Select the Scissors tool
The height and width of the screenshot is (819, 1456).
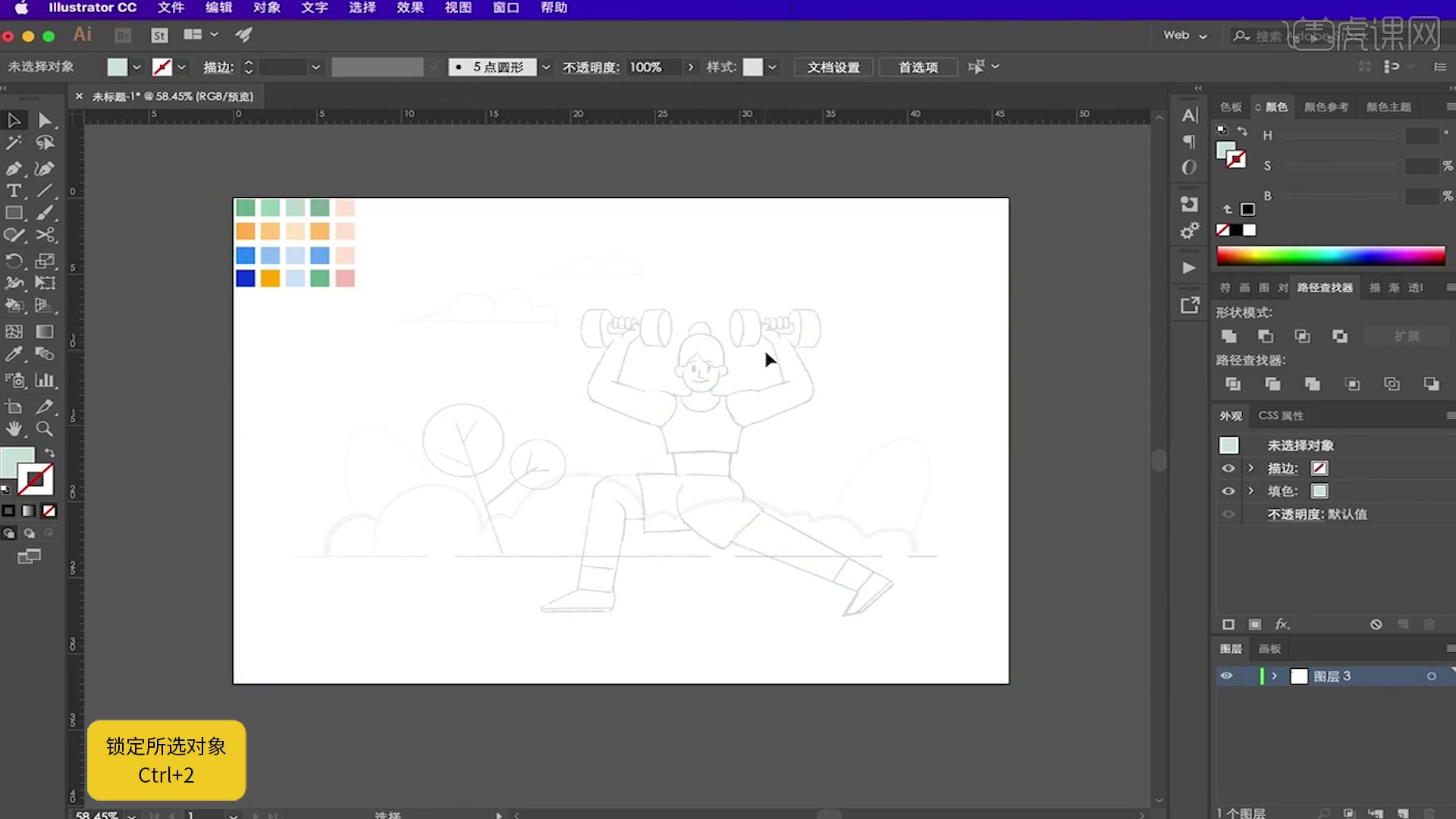[45, 235]
